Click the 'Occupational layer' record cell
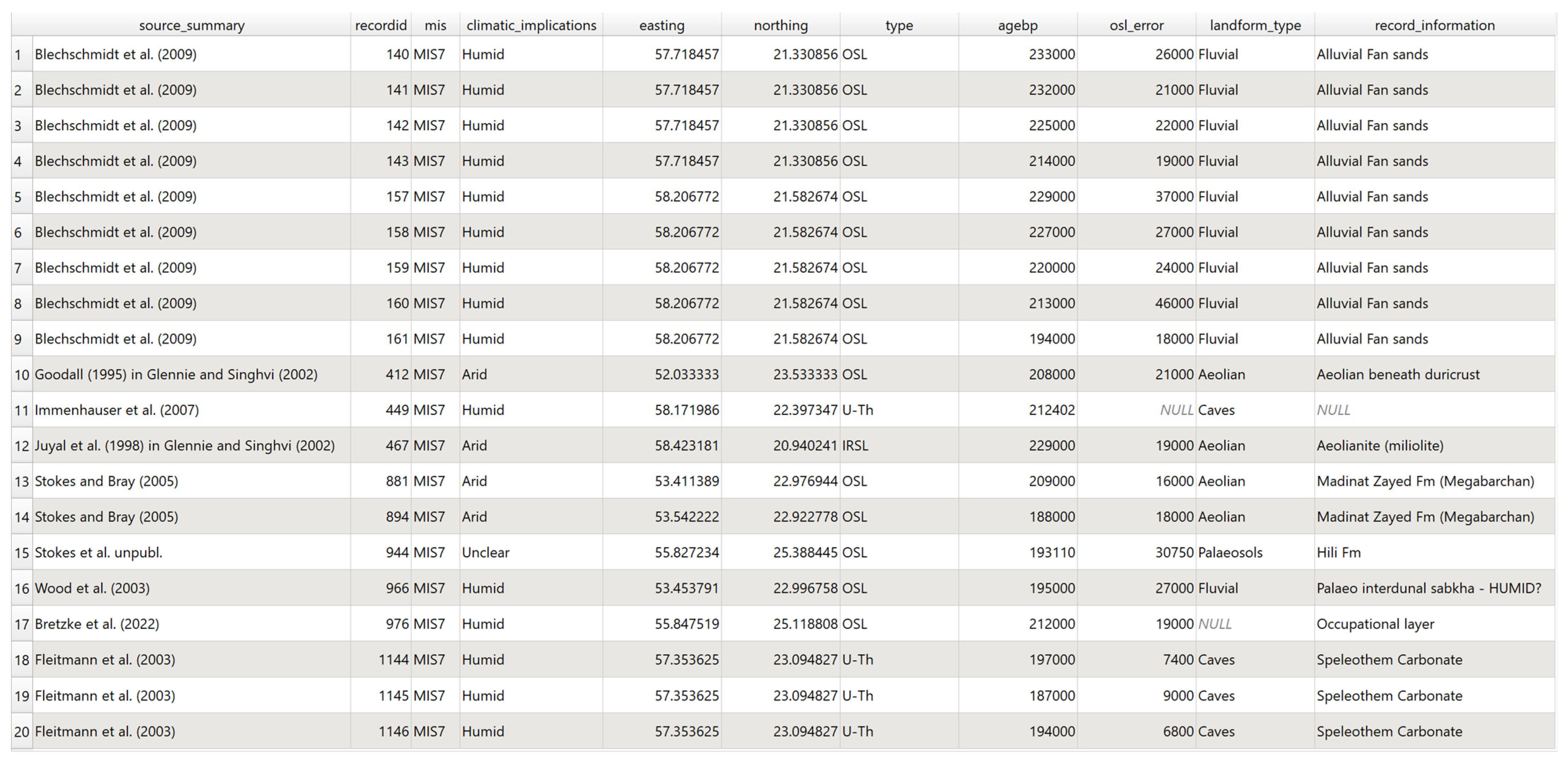Image resolution: width=1568 pixels, height=763 pixels. (1375, 624)
